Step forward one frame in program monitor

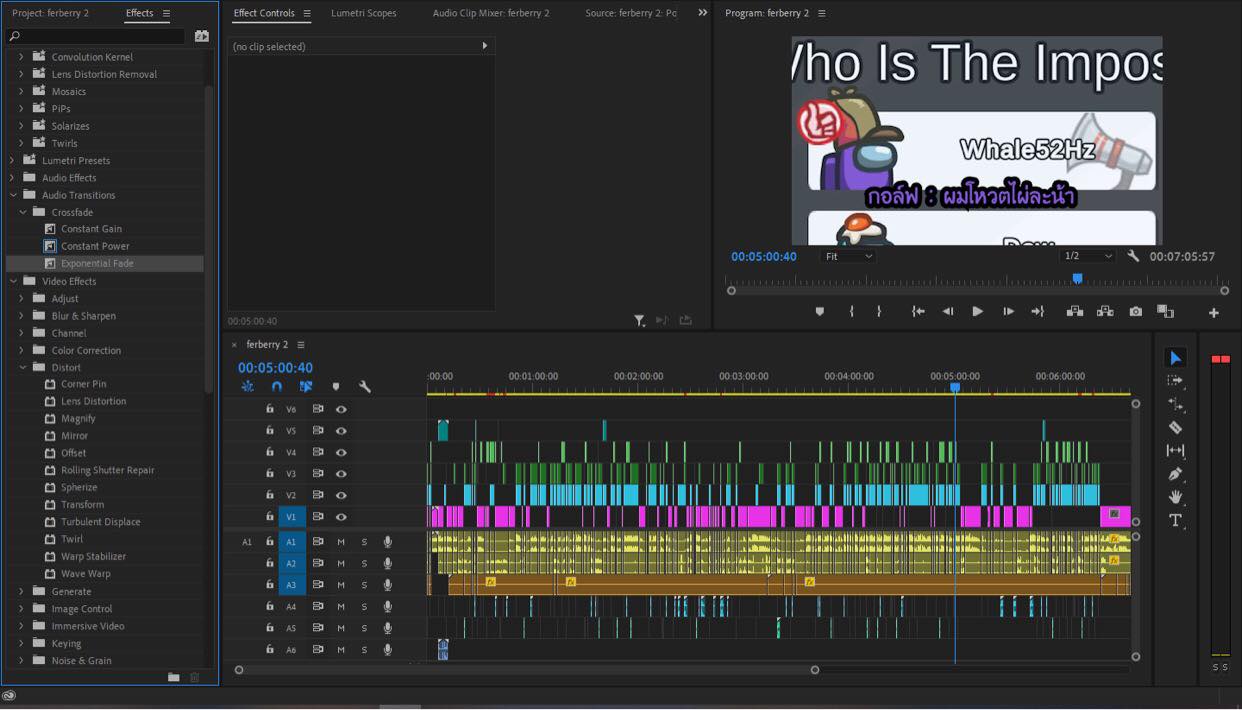point(1008,312)
